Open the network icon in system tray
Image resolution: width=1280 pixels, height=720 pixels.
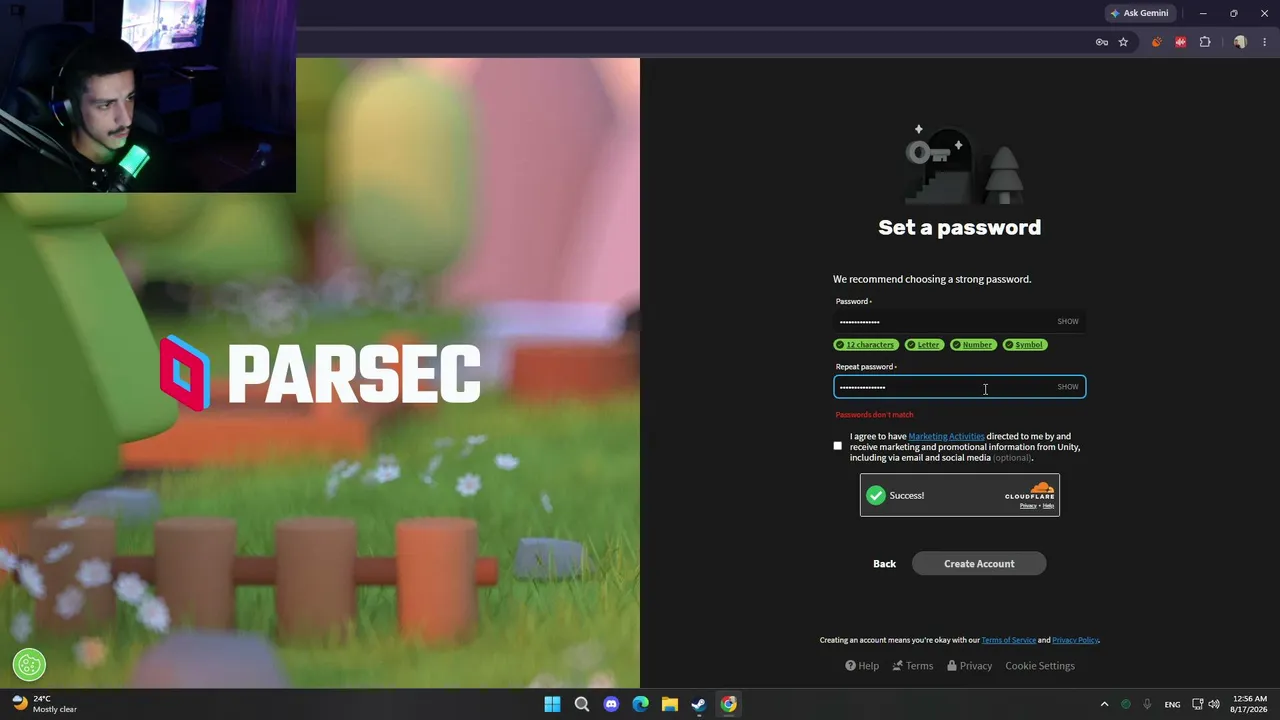tap(1198, 704)
